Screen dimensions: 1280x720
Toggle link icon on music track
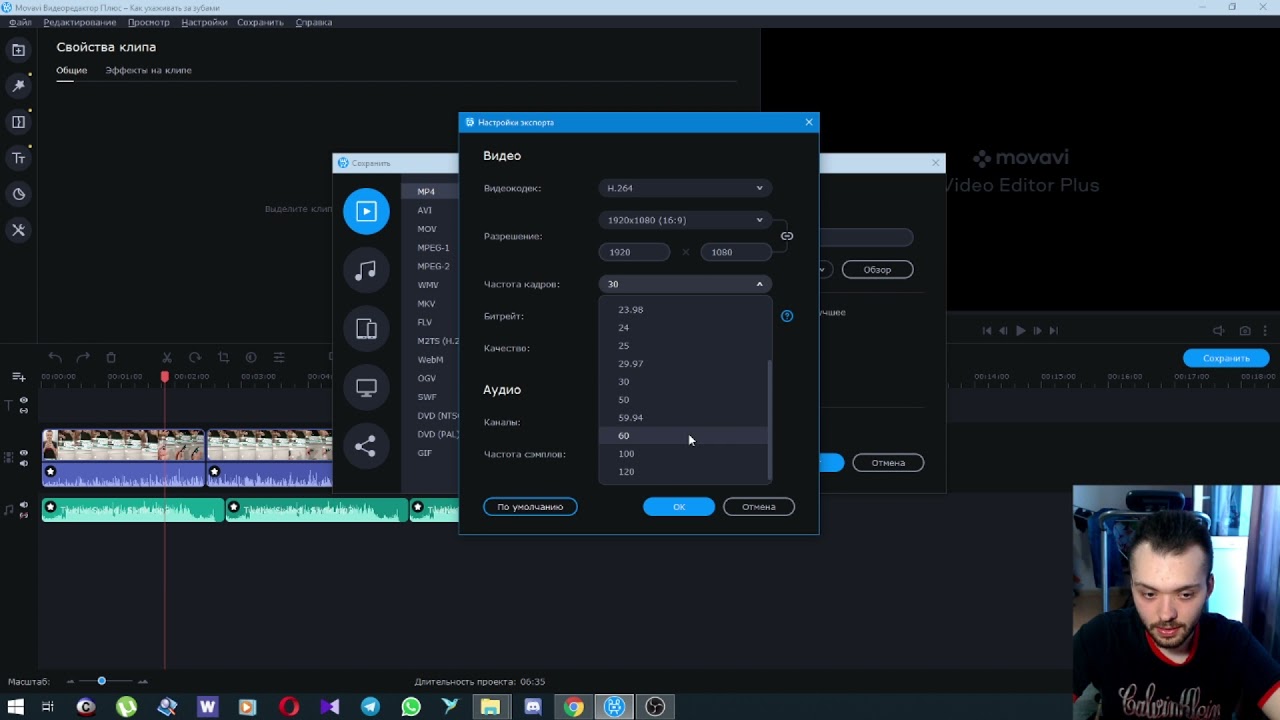[24, 515]
